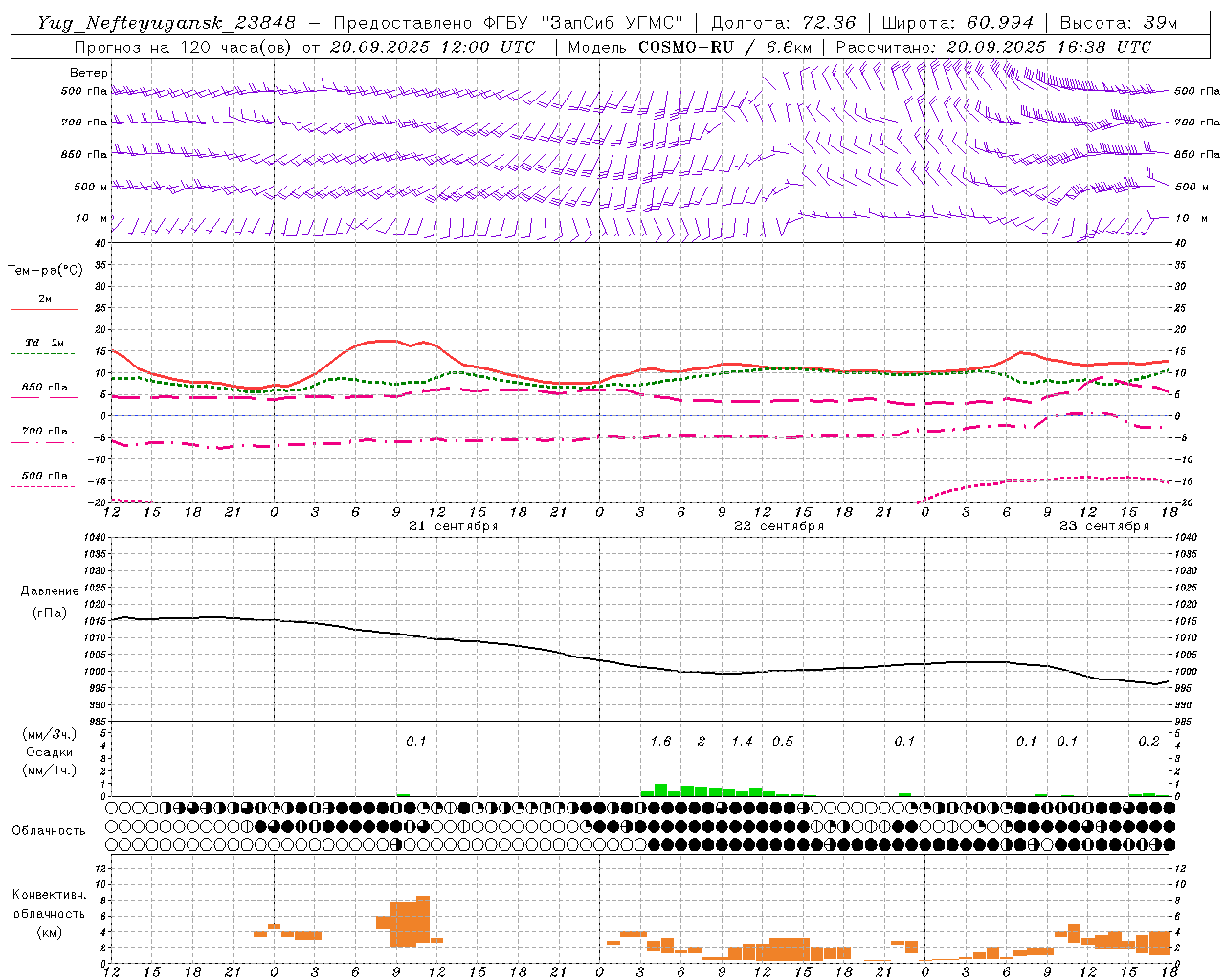Viewport: 1225px width, 980px height.
Task: Click the station name Yug_Nefteyugansk_23848
Action: pos(167,23)
